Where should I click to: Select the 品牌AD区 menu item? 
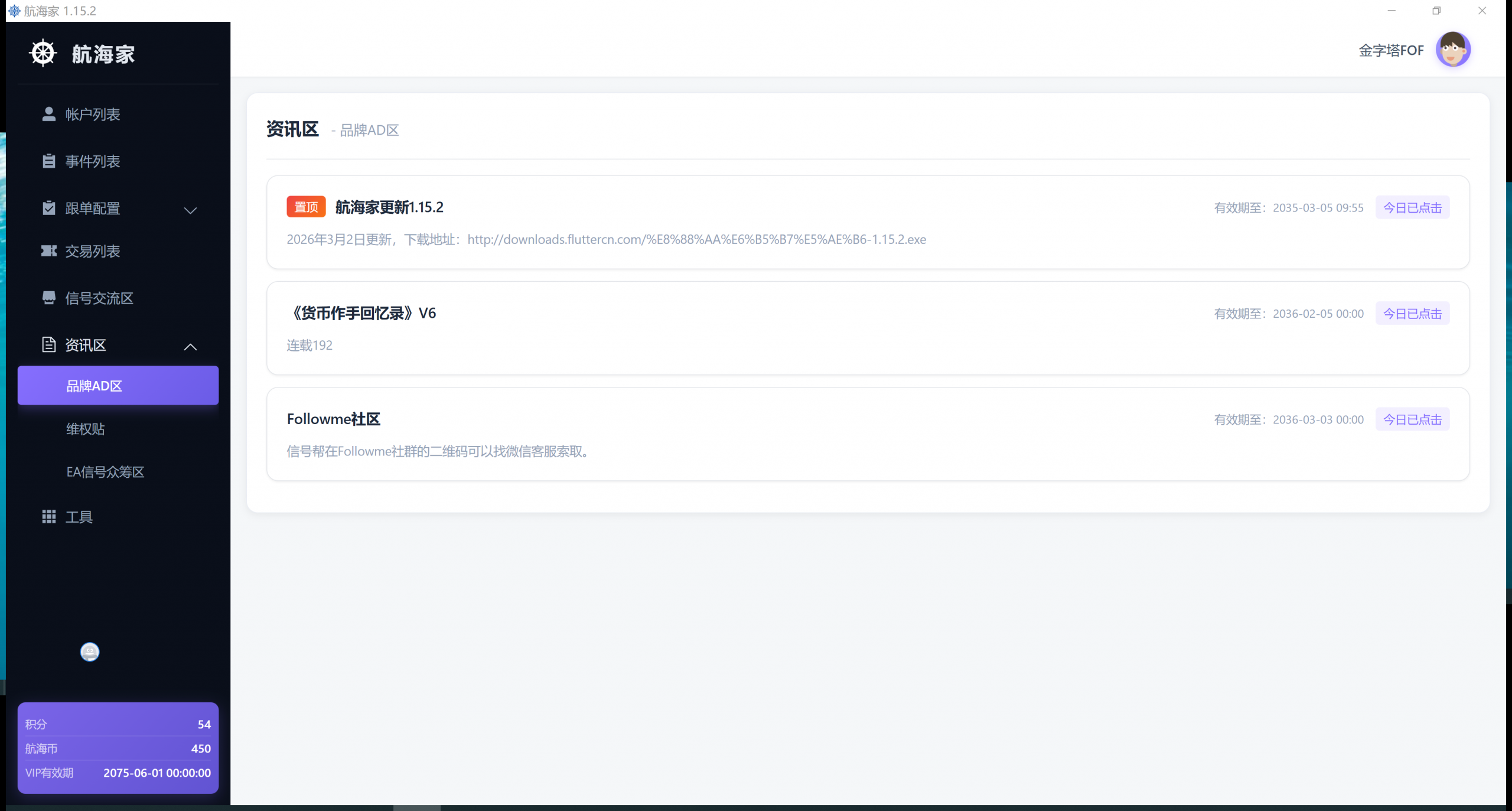click(118, 386)
